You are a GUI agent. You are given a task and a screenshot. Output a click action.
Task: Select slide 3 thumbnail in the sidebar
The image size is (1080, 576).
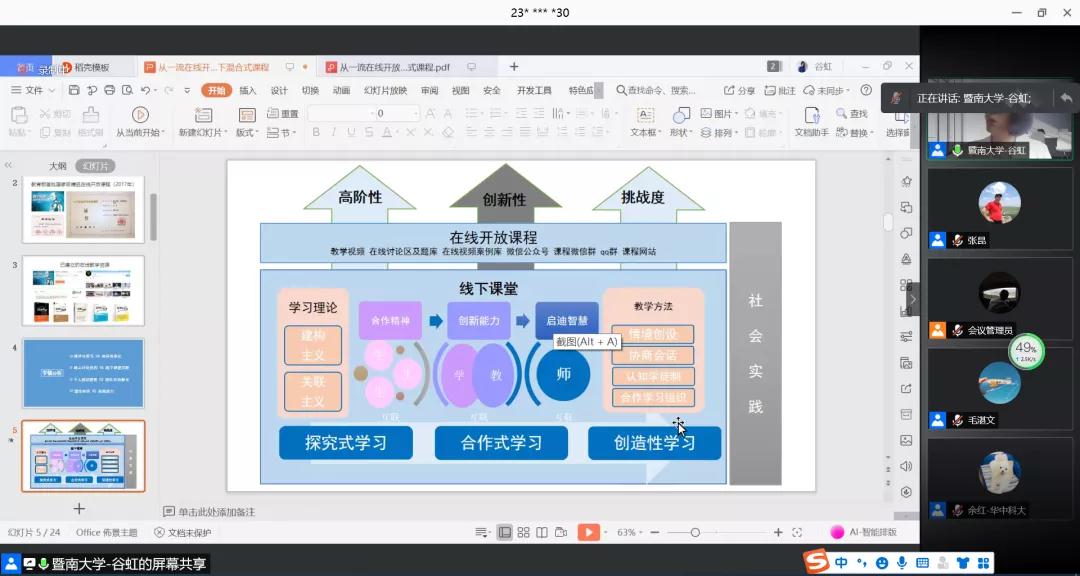point(83,291)
